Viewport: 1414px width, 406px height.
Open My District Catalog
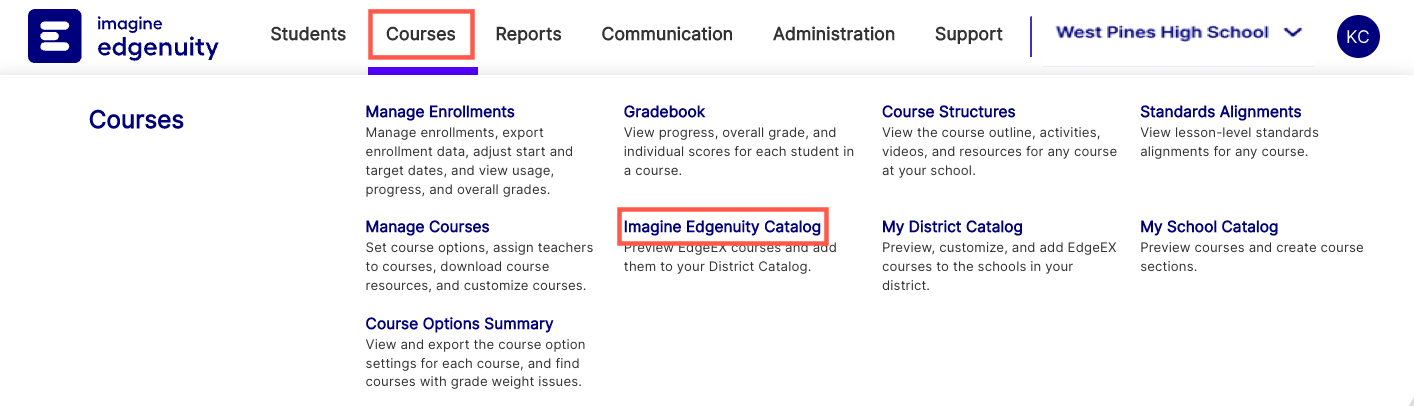[x=952, y=227]
